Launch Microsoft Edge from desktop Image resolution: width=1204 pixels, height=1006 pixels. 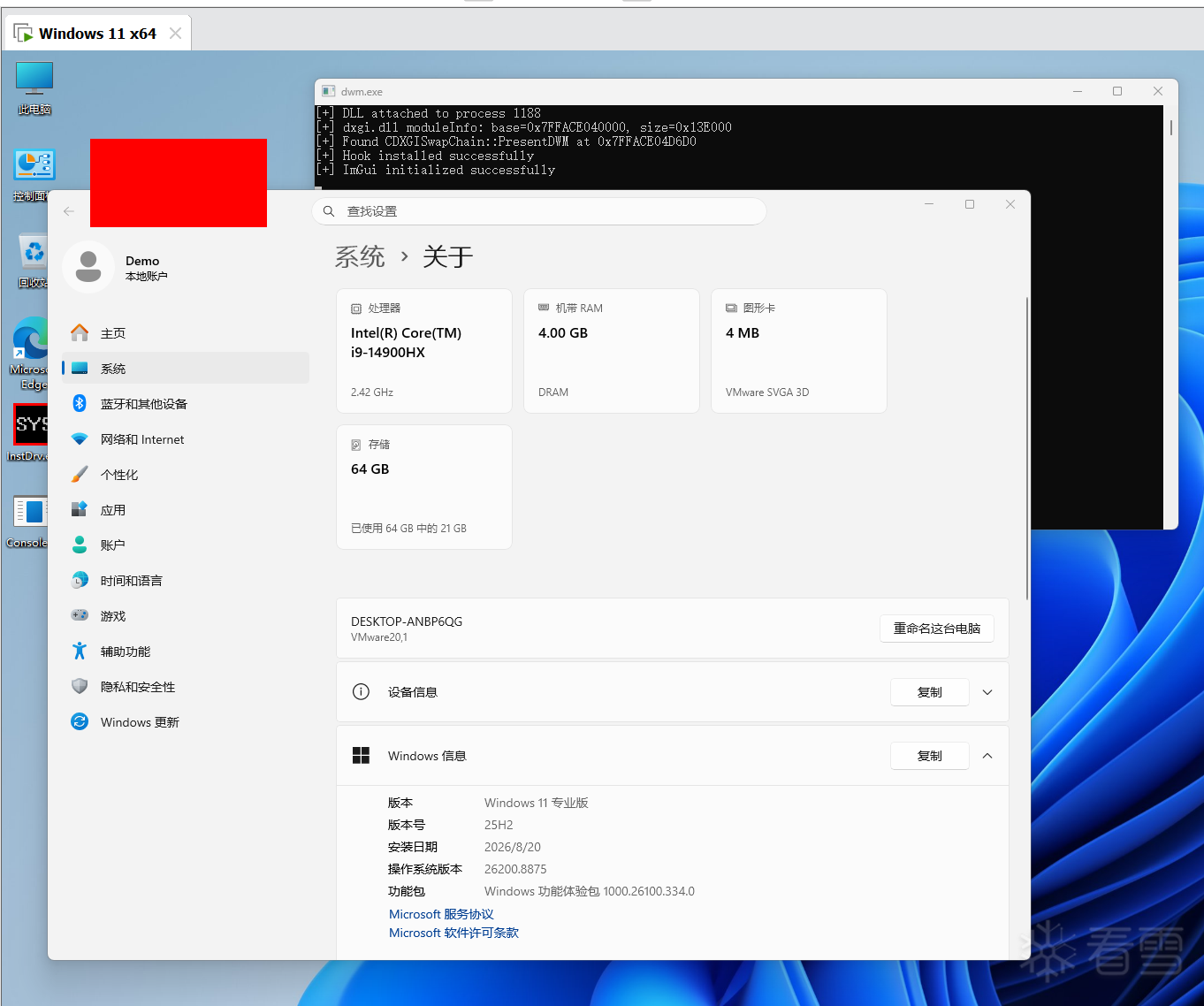[x=29, y=353]
